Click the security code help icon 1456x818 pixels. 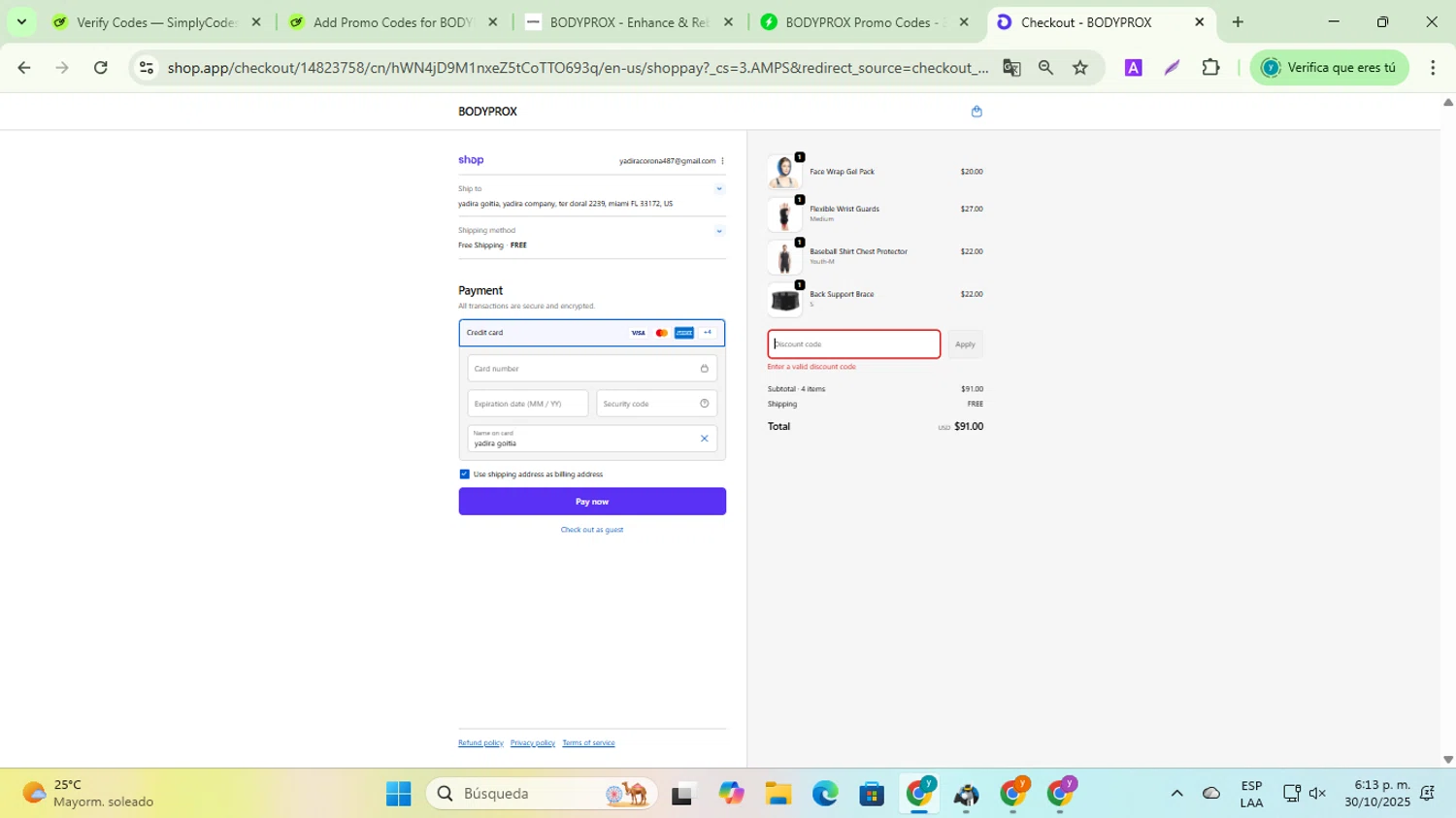click(705, 404)
